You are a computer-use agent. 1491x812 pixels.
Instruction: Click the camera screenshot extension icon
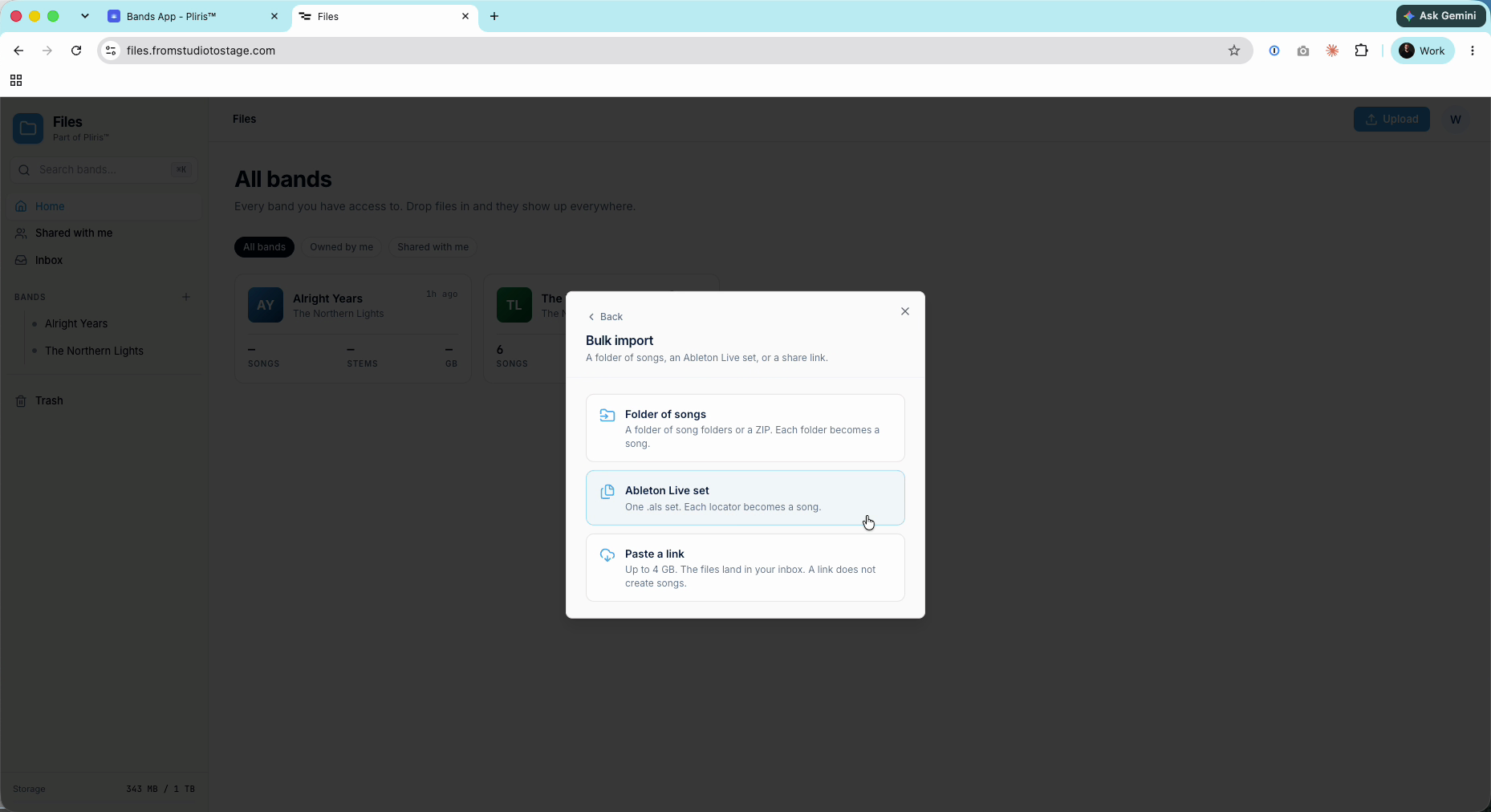[x=1303, y=51]
